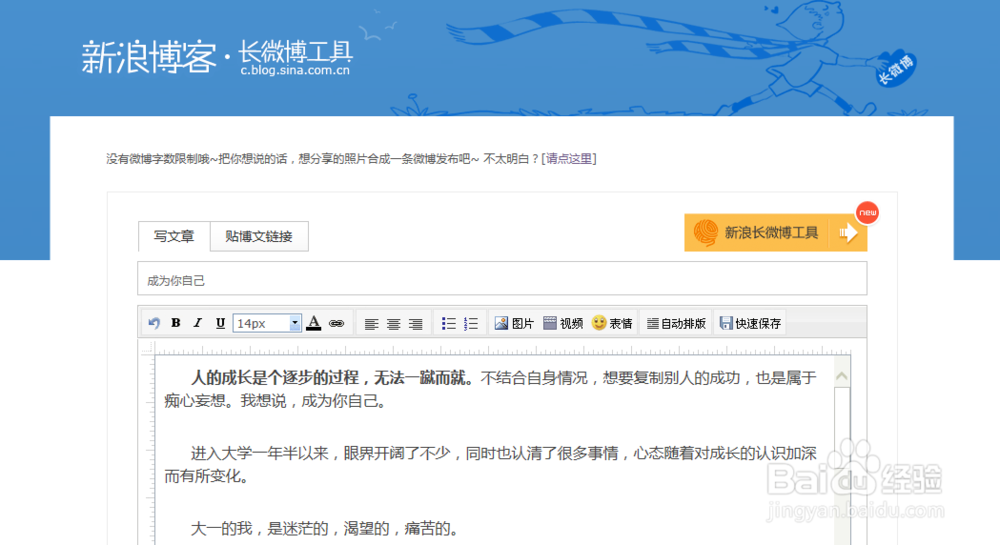1000x545 pixels.
Task: Click the red new badge on banner
Action: click(867, 213)
